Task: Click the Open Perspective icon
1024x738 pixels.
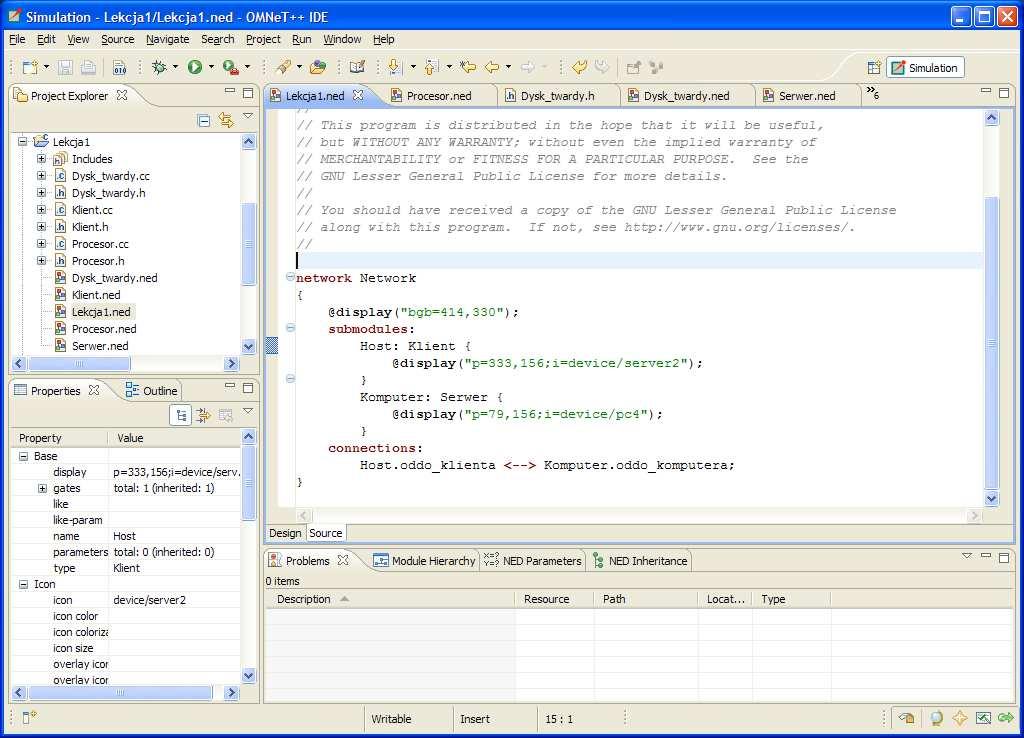Action: tap(874, 68)
